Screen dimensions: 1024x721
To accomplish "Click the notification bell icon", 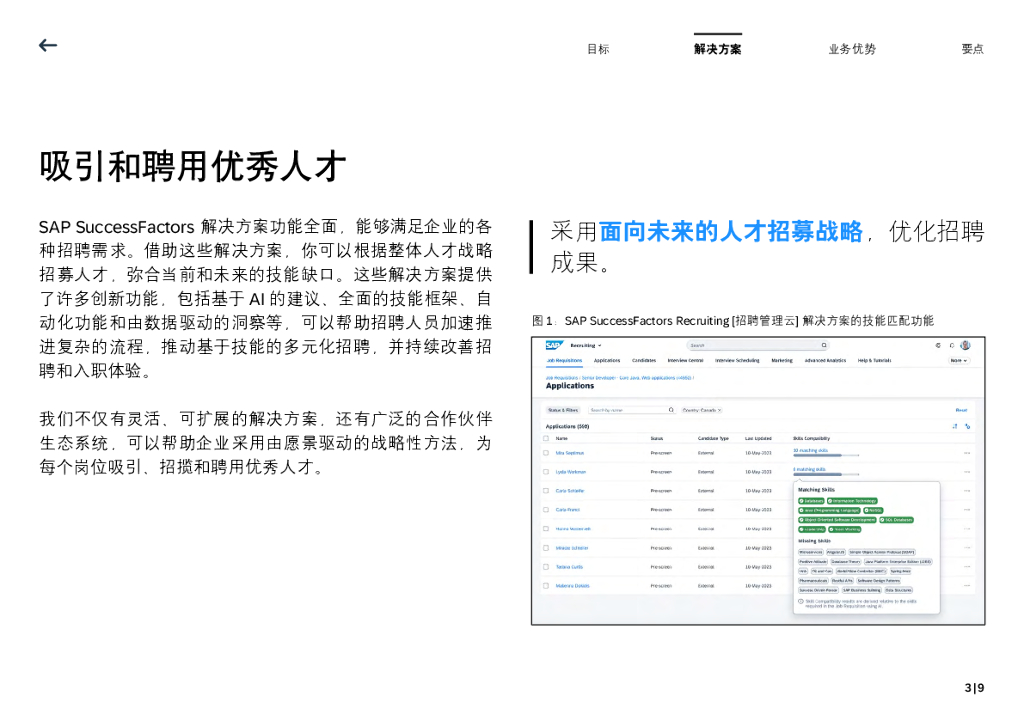I will (x=951, y=345).
